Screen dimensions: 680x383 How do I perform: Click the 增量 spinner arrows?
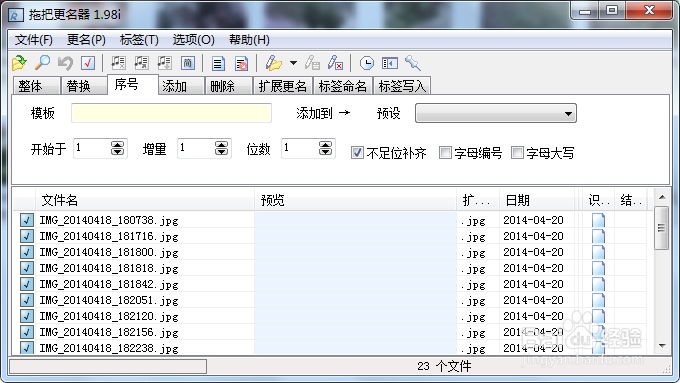pos(221,148)
